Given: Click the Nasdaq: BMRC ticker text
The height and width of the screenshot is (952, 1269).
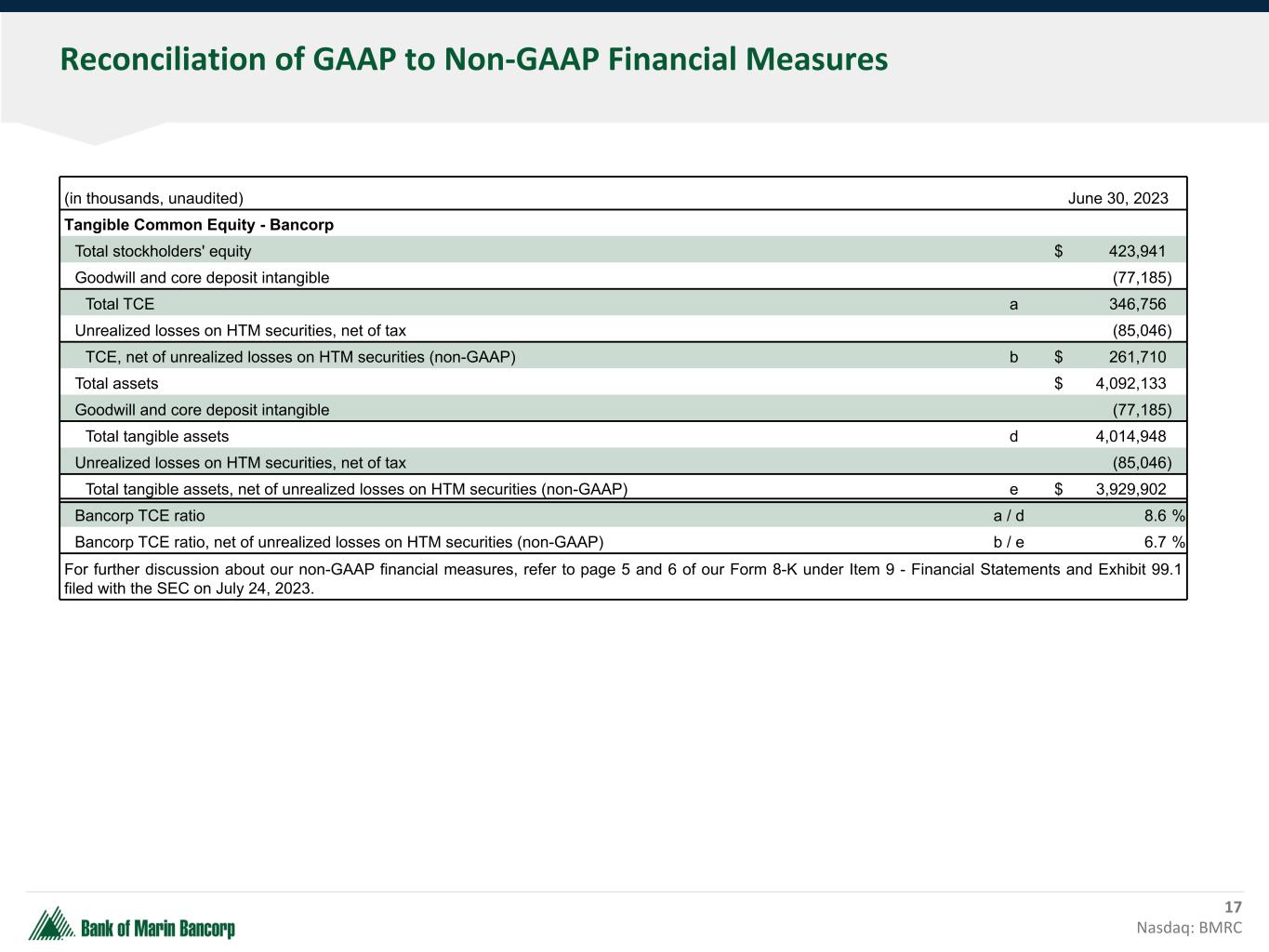Looking at the screenshot, I should coord(1188,928).
